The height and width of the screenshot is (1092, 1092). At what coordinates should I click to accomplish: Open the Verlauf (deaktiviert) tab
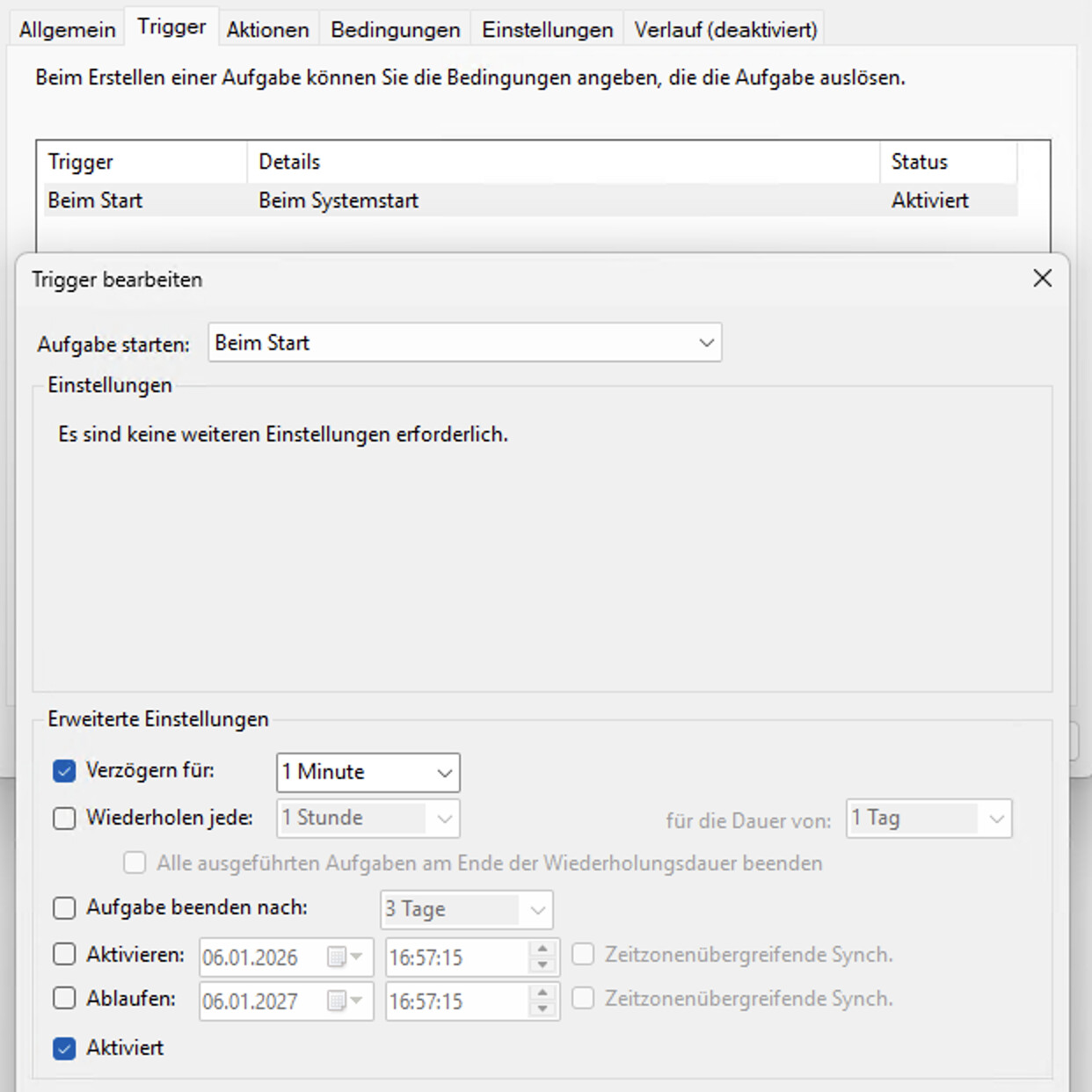pyautogui.click(x=725, y=30)
